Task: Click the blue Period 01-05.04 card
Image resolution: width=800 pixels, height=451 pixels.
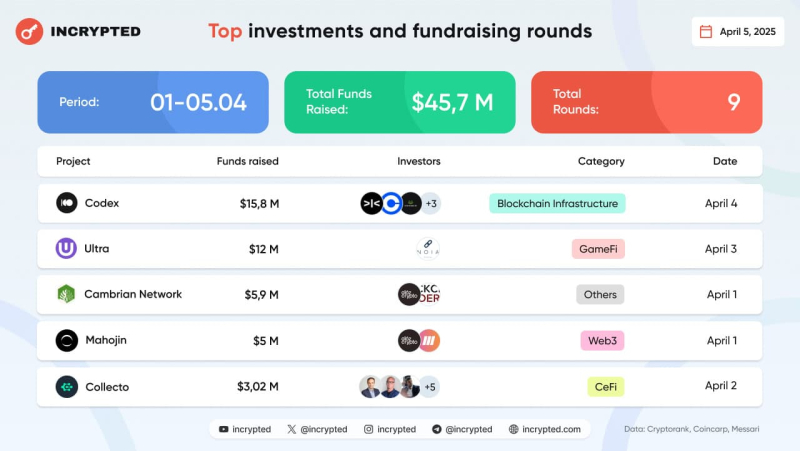Action: pyautogui.click(x=153, y=102)
